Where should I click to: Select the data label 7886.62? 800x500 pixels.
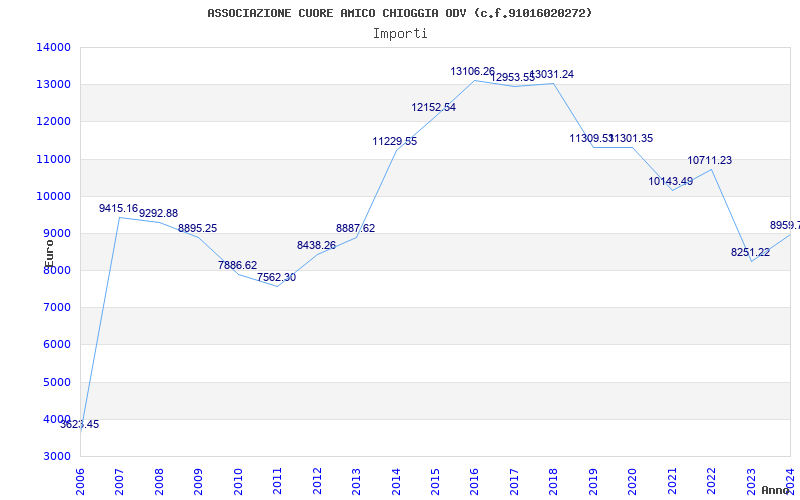click(237, 265)
